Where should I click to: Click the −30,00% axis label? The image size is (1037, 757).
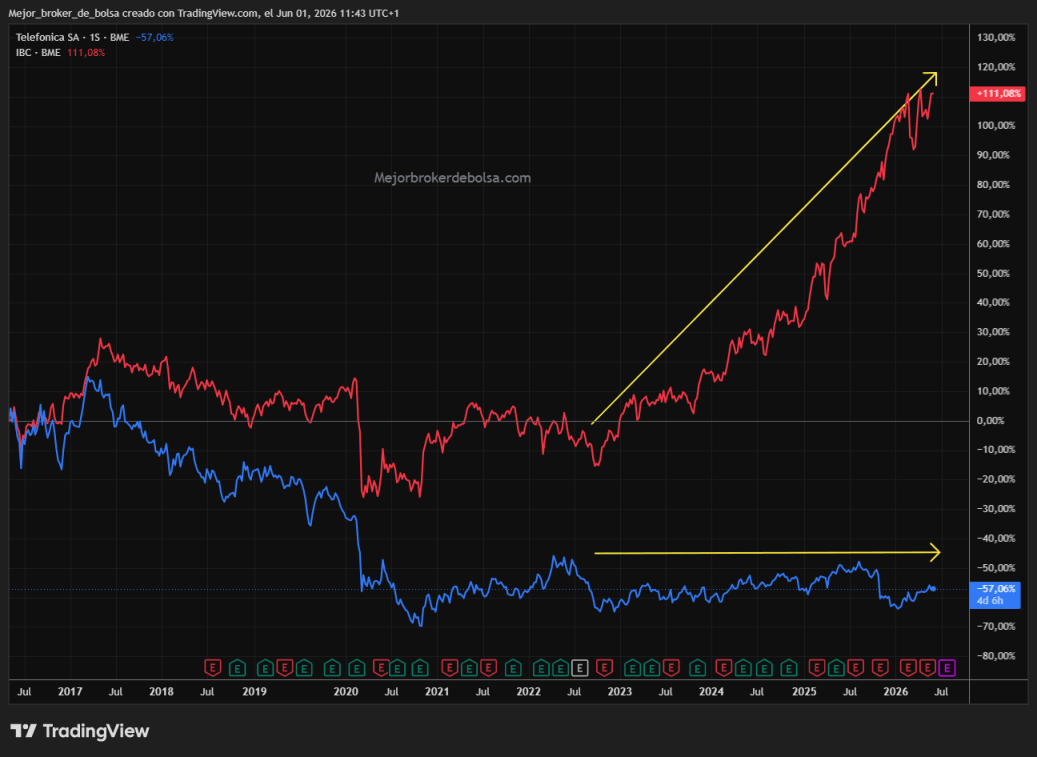(996, 508)
